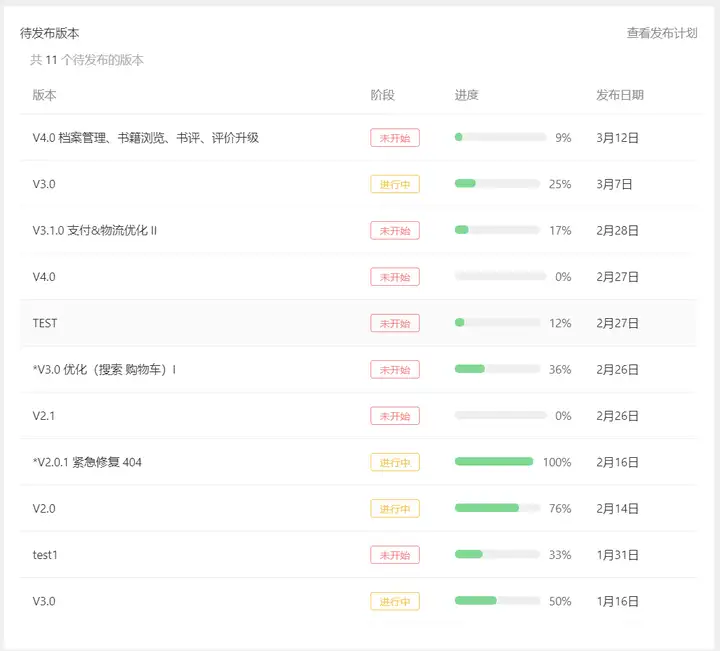Open *V3.0 优化（搜索 购物车）I version
Viewport: 720px width, 651px height.
coord(104,370)
